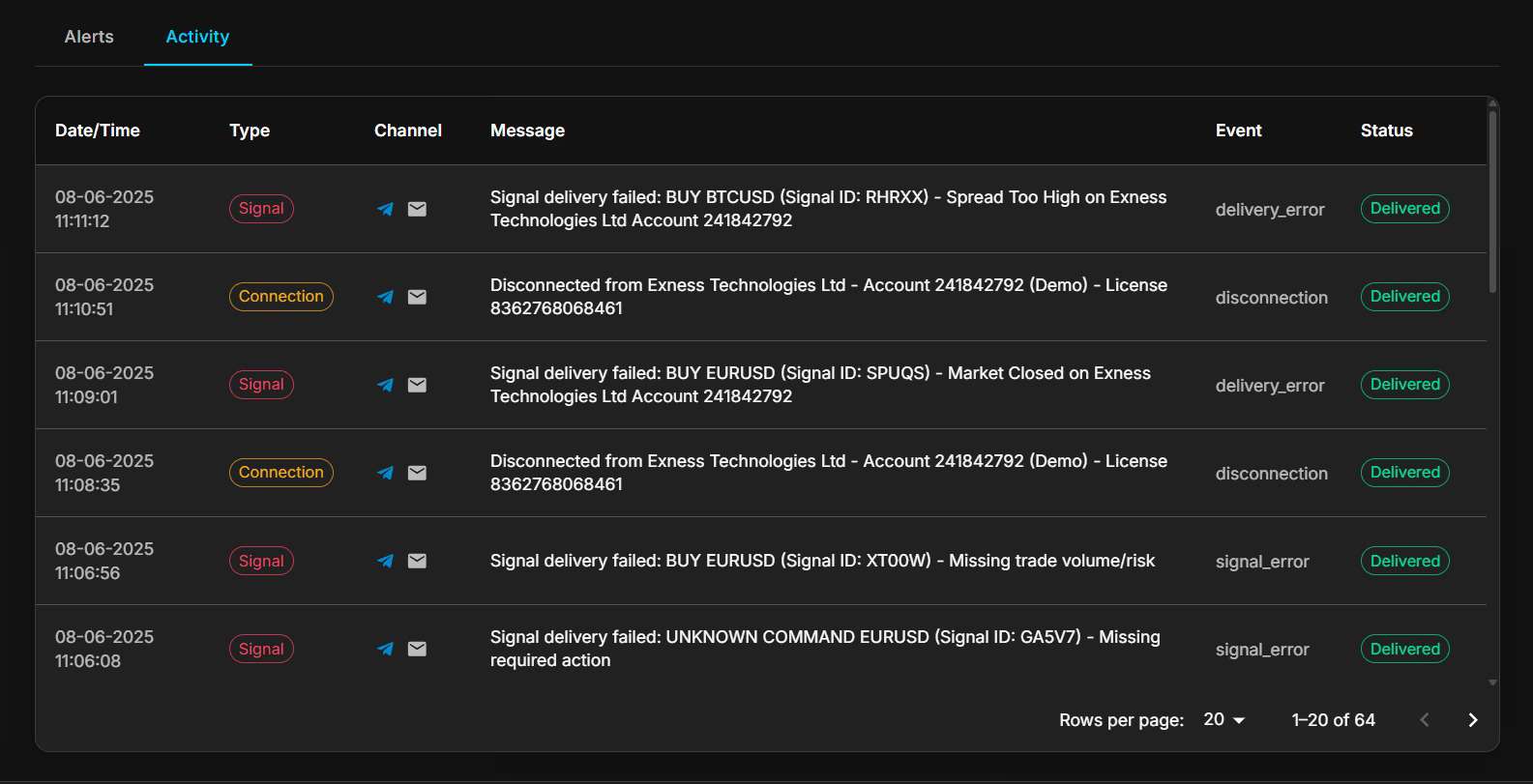The height and width of the screenshot is (784, 1533).
Task: Click the 1–20 of 64 pagination text
Action: 1334,720
